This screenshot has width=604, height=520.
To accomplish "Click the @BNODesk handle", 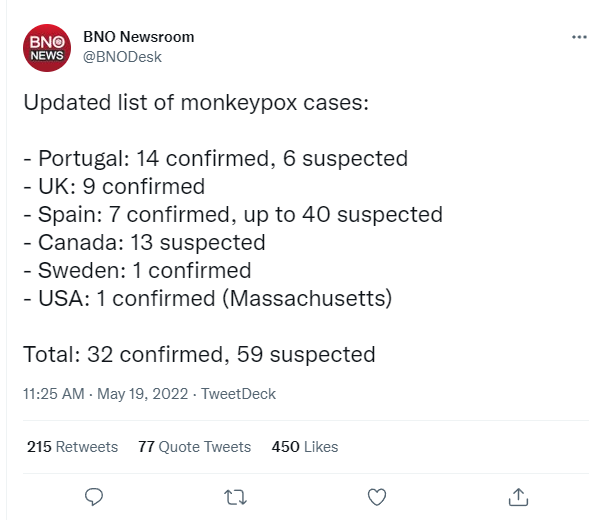I will point(121,57).
